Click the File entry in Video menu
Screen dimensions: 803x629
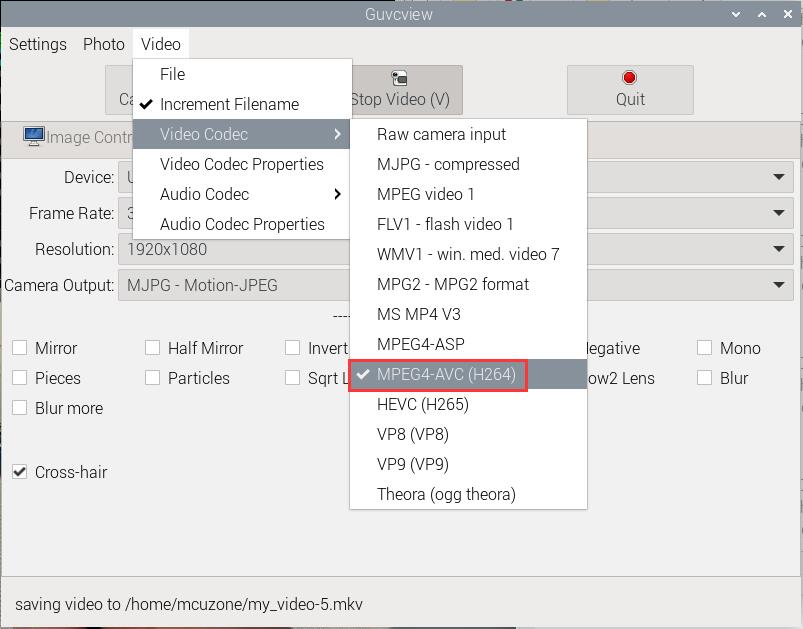(172, 74)
